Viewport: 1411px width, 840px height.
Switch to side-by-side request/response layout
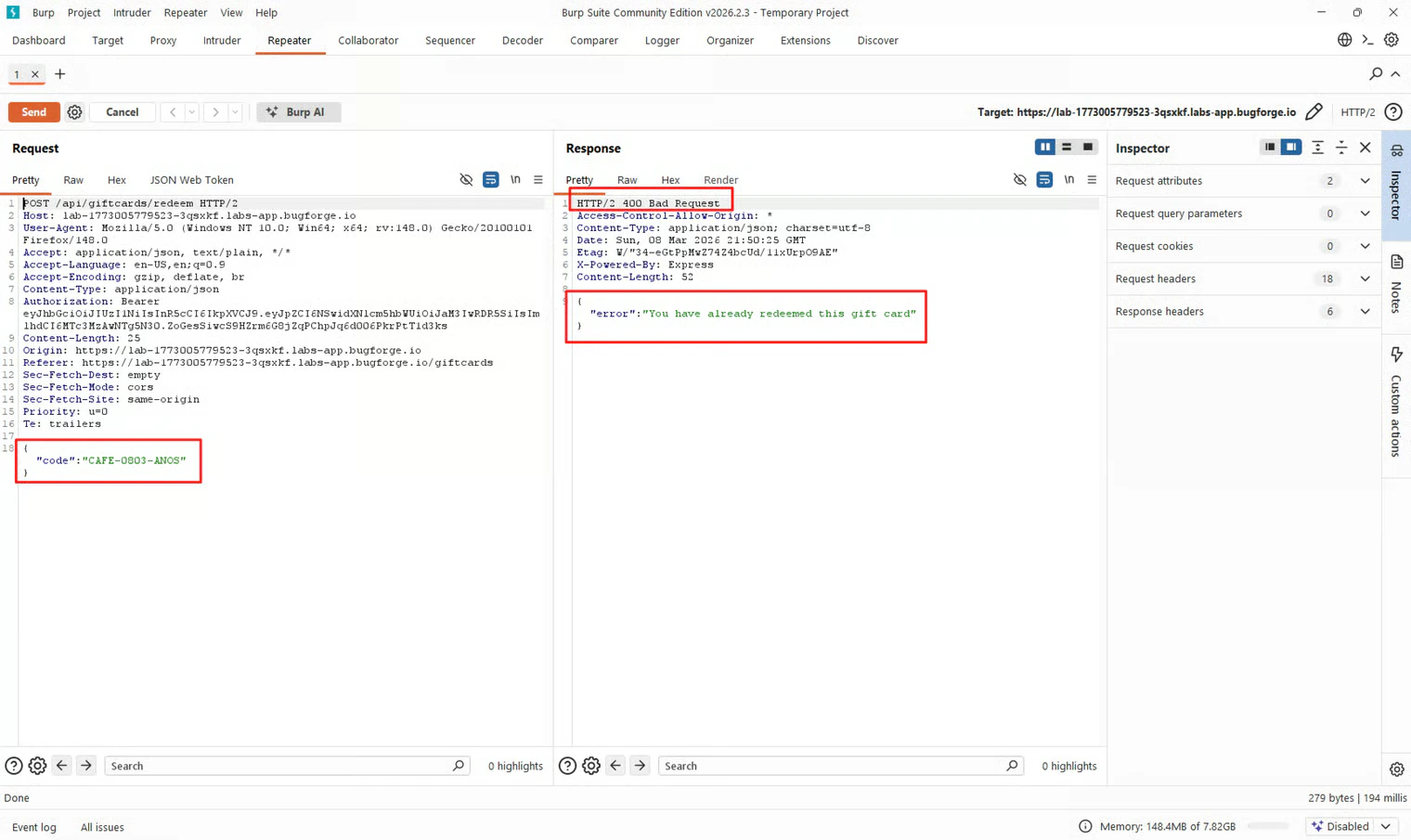(x=1045, y=147)
